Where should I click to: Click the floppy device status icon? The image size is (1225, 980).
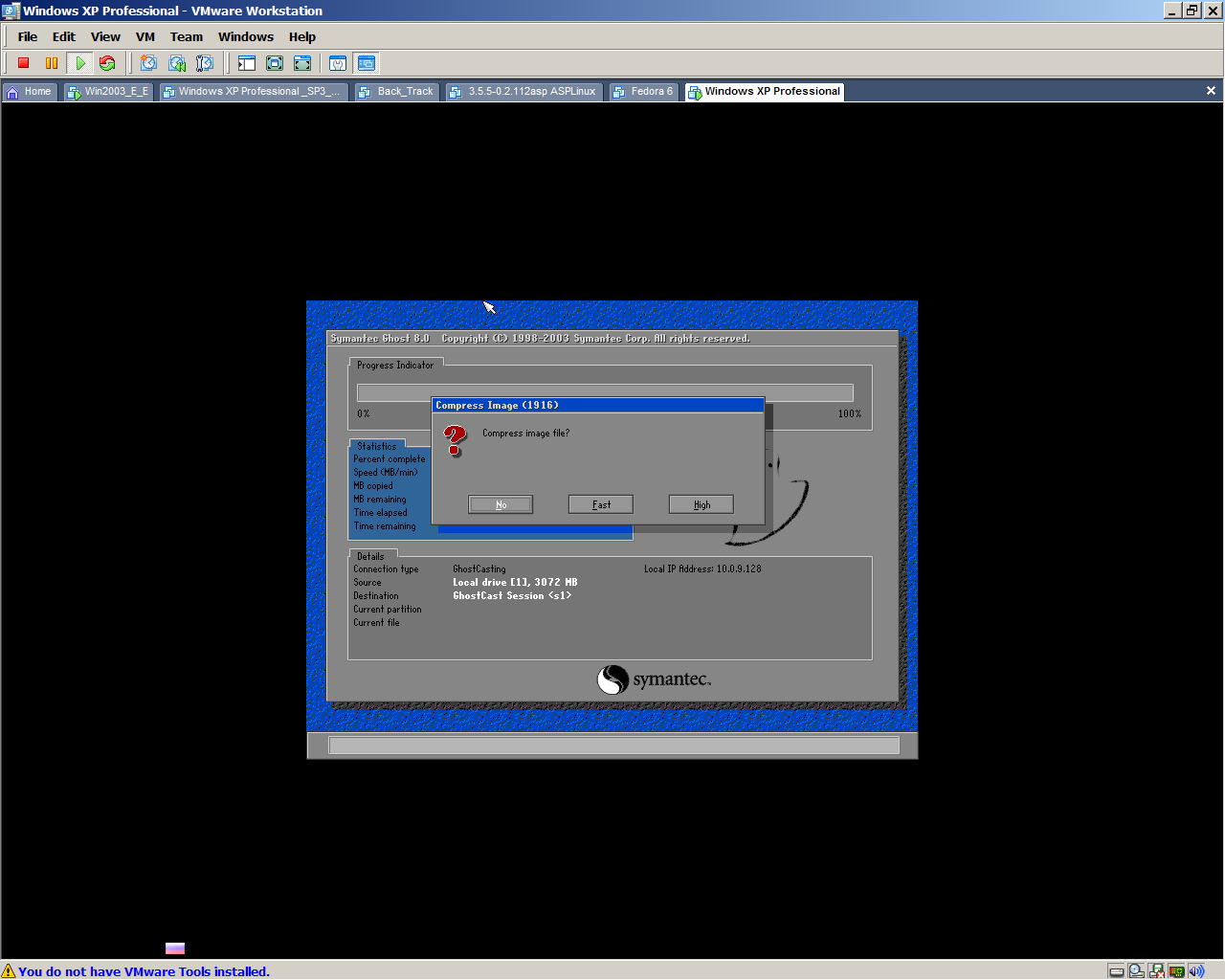tap(1157, 971)
